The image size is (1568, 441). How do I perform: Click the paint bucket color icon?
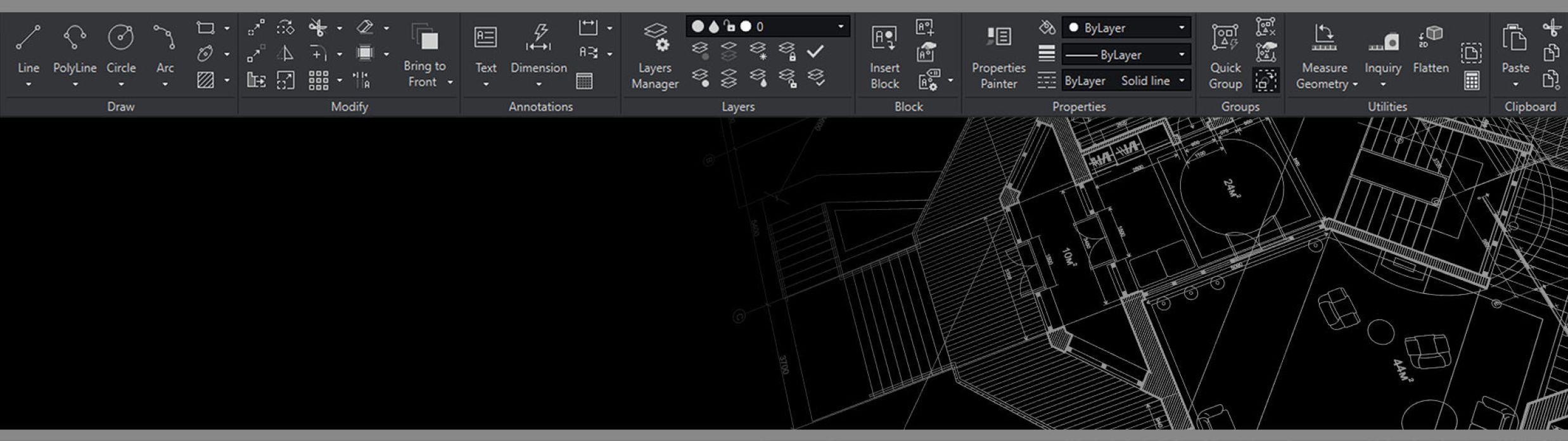1047,27
